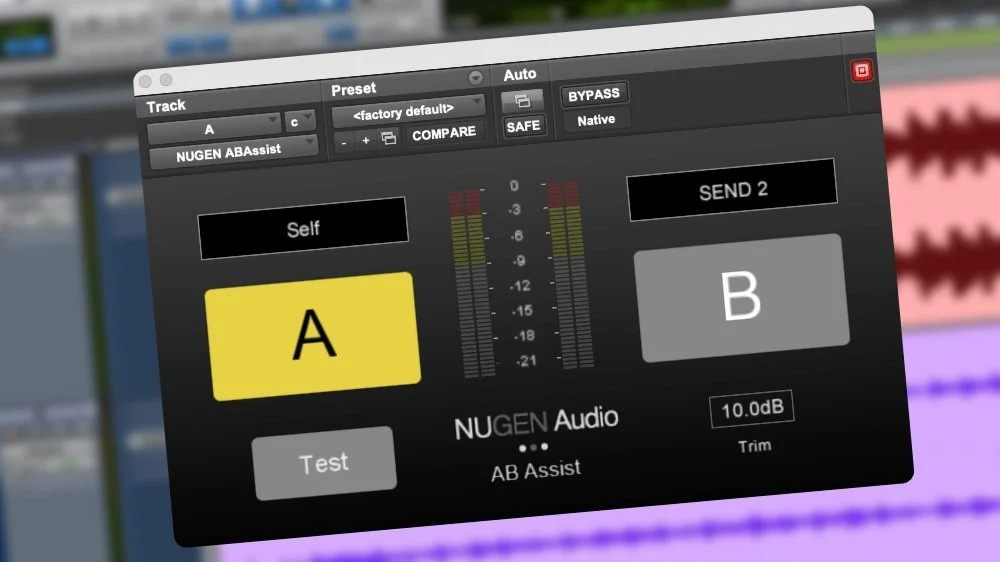Click the right level meter for B
The height and width of the screenshot is (562, 1000).
click(x=571, y=274)
